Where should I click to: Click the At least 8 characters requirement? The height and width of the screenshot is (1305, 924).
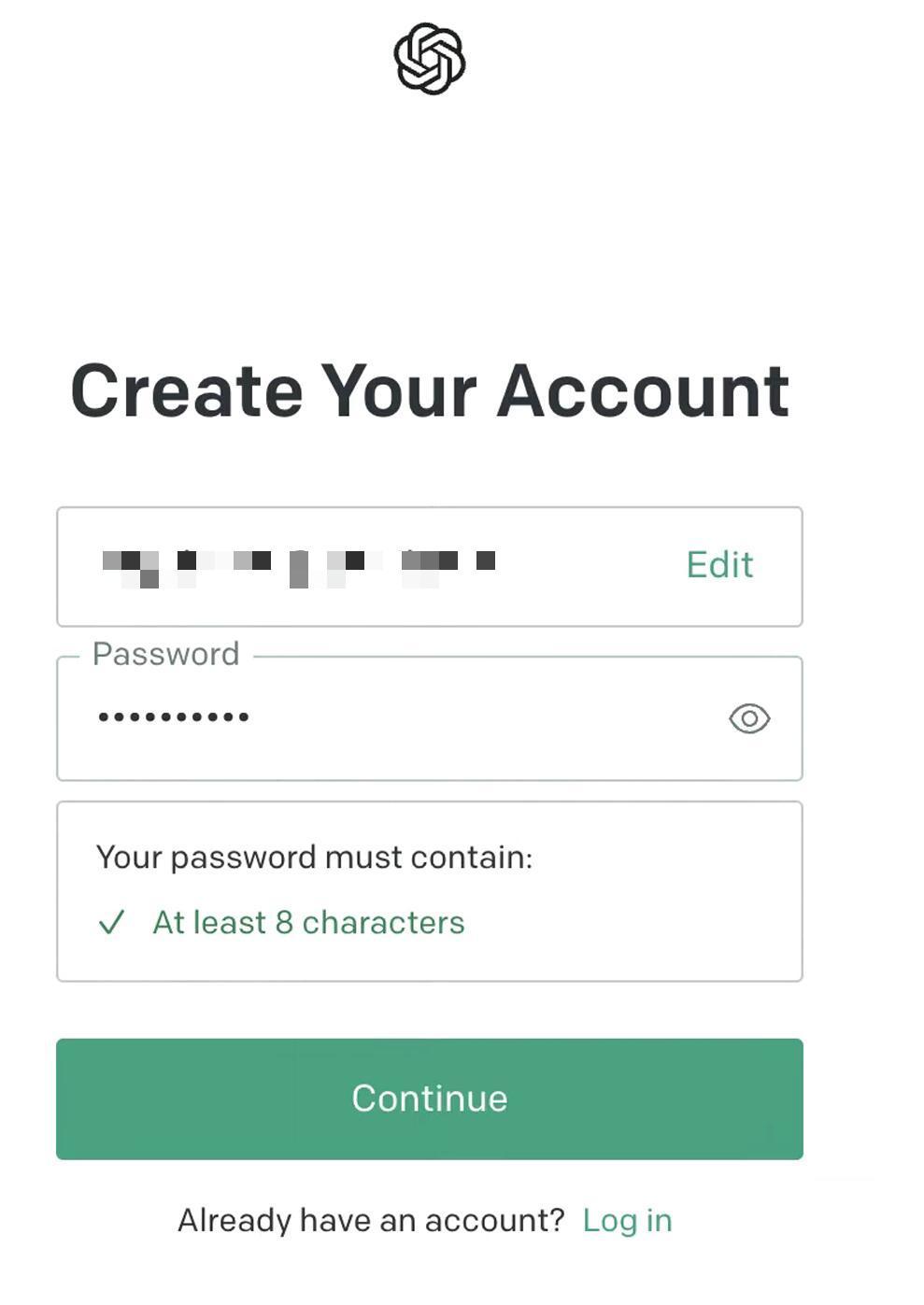click(x=308, y=923)
